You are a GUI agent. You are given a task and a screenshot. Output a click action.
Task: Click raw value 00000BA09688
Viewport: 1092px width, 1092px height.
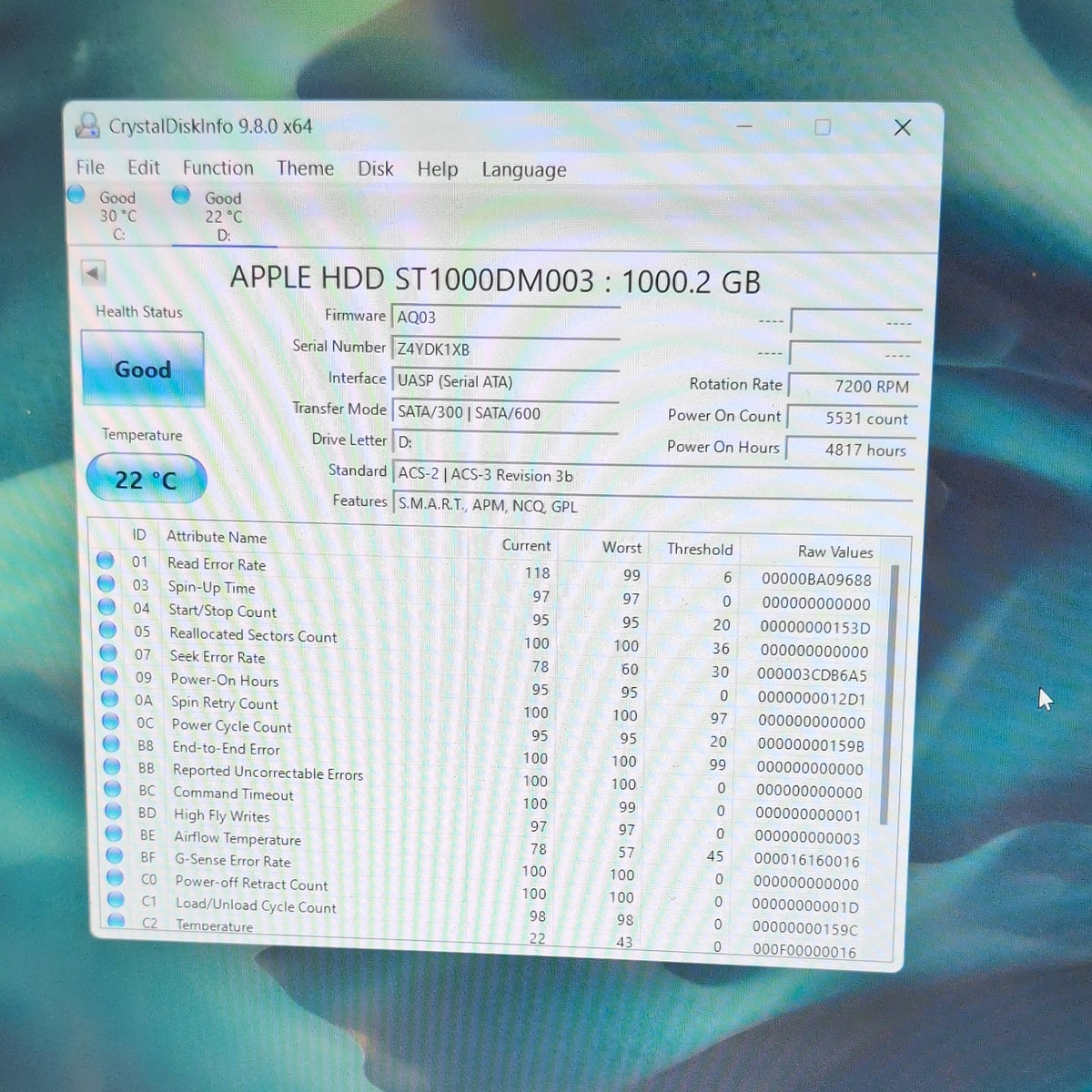tap(816, 580)
